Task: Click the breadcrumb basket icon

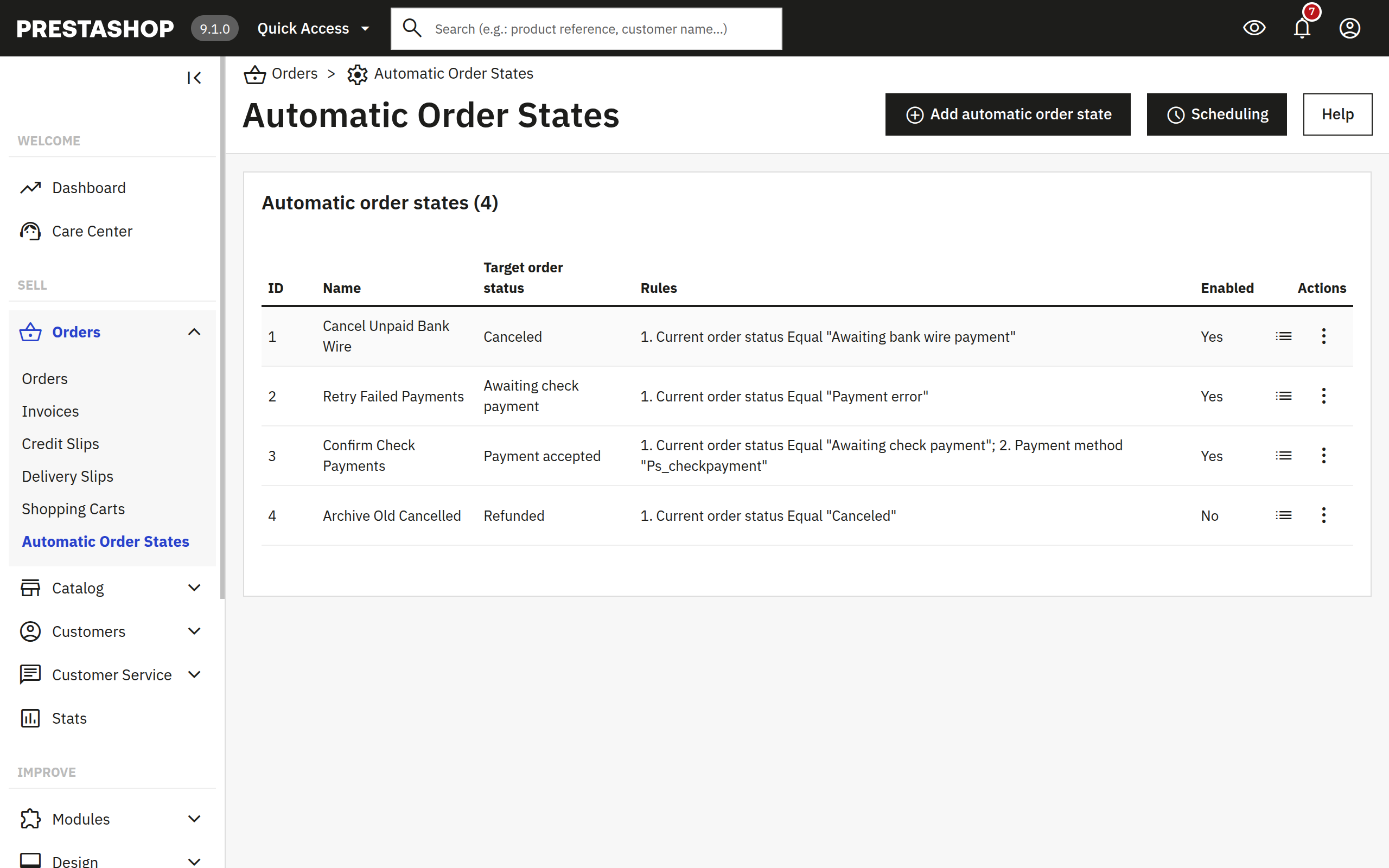Action: click(255, 74)
